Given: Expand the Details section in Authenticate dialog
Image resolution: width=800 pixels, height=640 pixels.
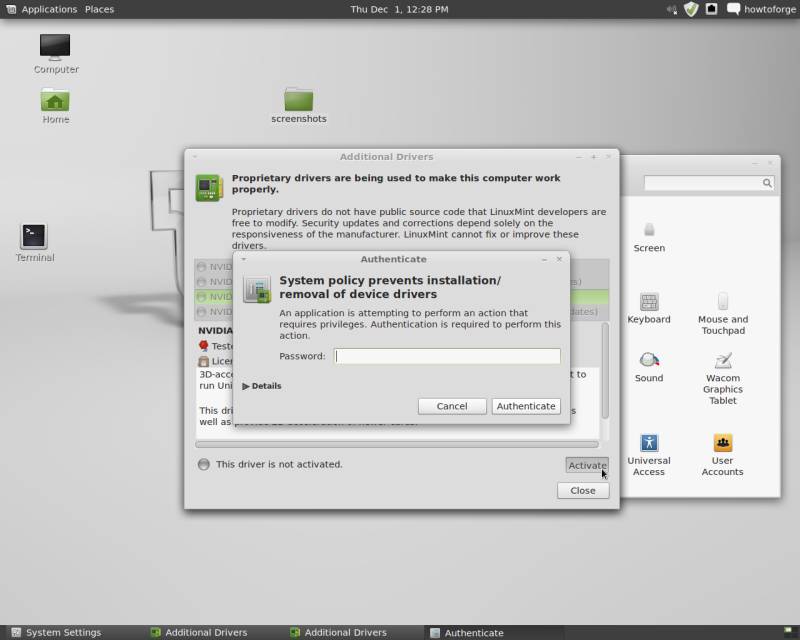Looking at the screenshot, I should coord(262,386).
